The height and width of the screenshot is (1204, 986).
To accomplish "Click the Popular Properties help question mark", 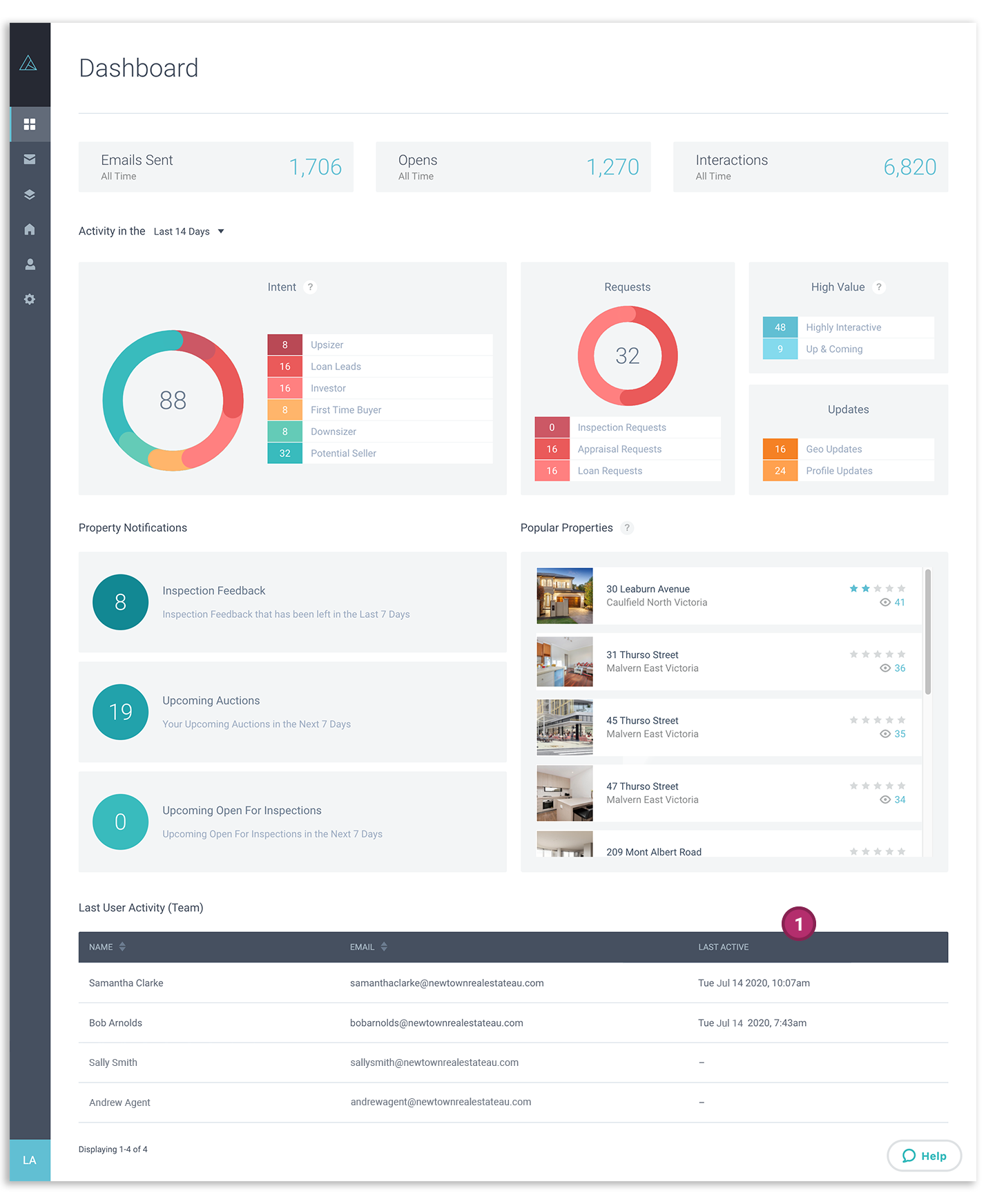I will [626, 528].
